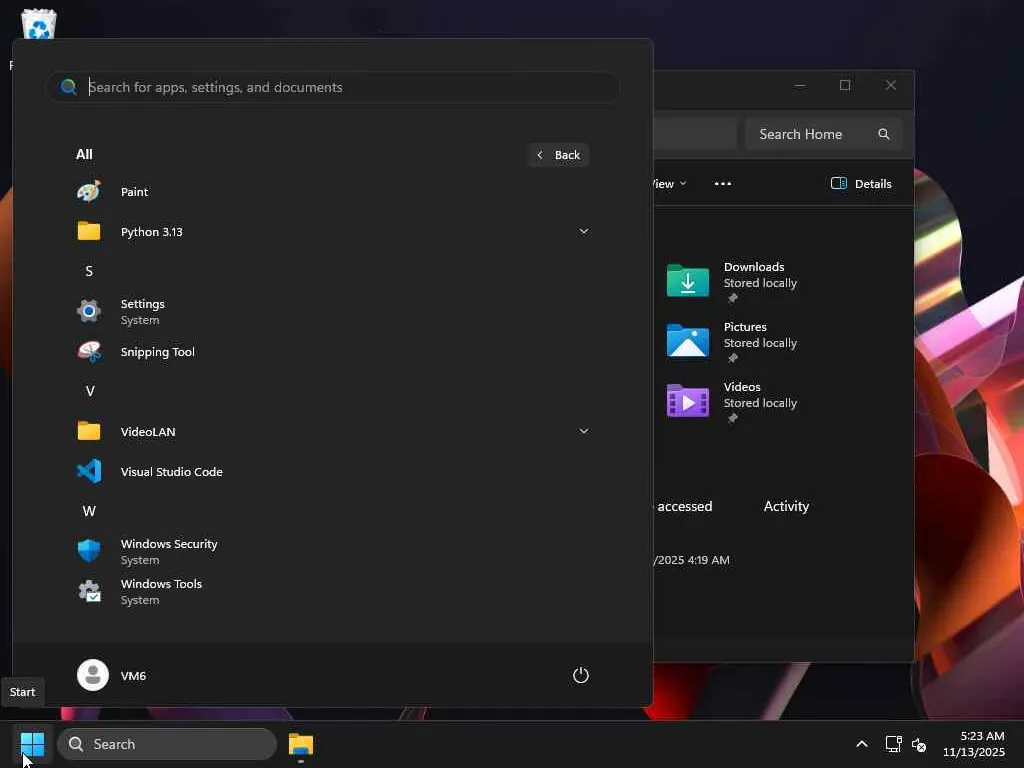
Task: Jump to letter V section header
Action: 89,391
